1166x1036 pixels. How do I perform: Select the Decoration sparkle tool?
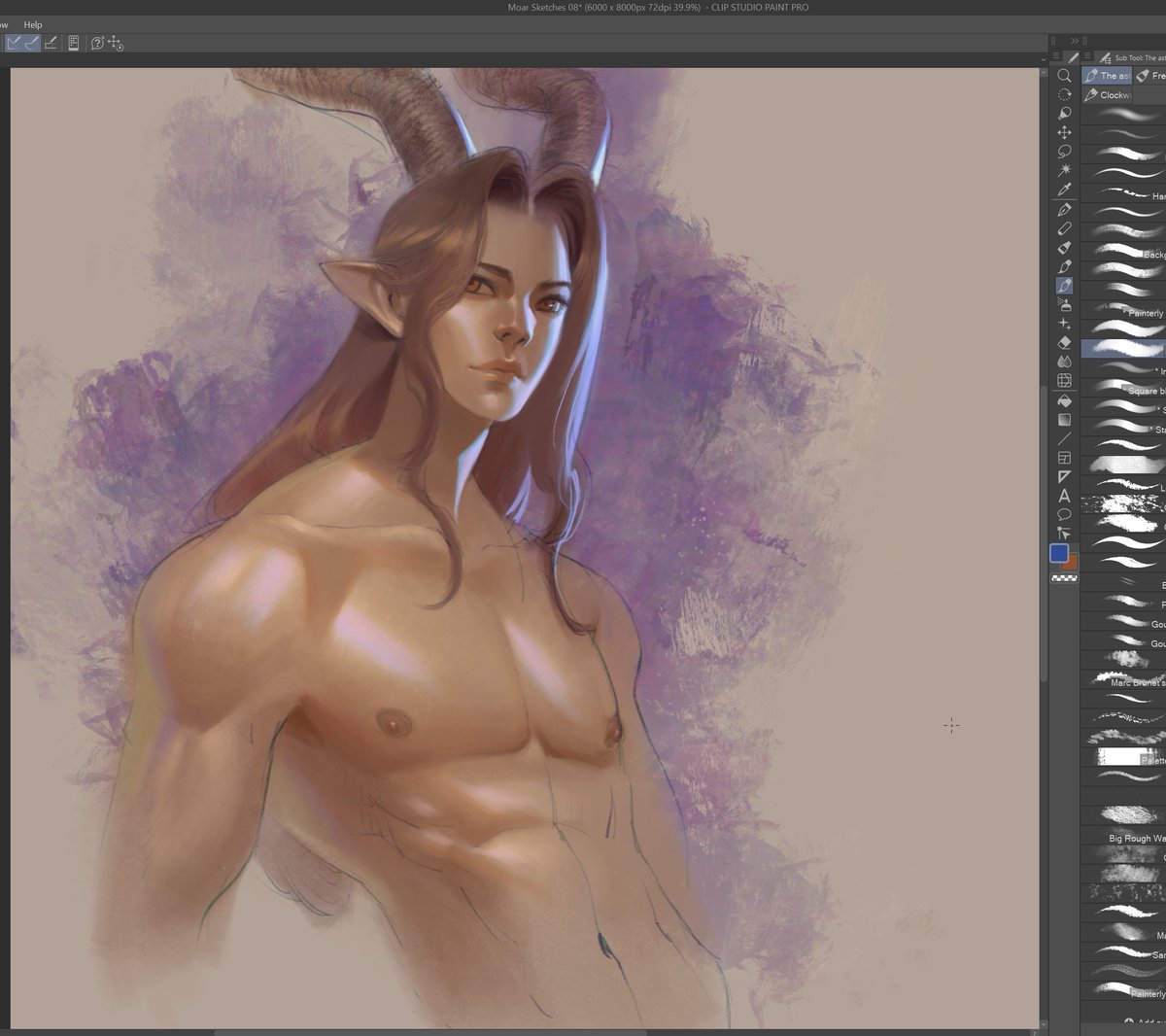[1064, 324]
